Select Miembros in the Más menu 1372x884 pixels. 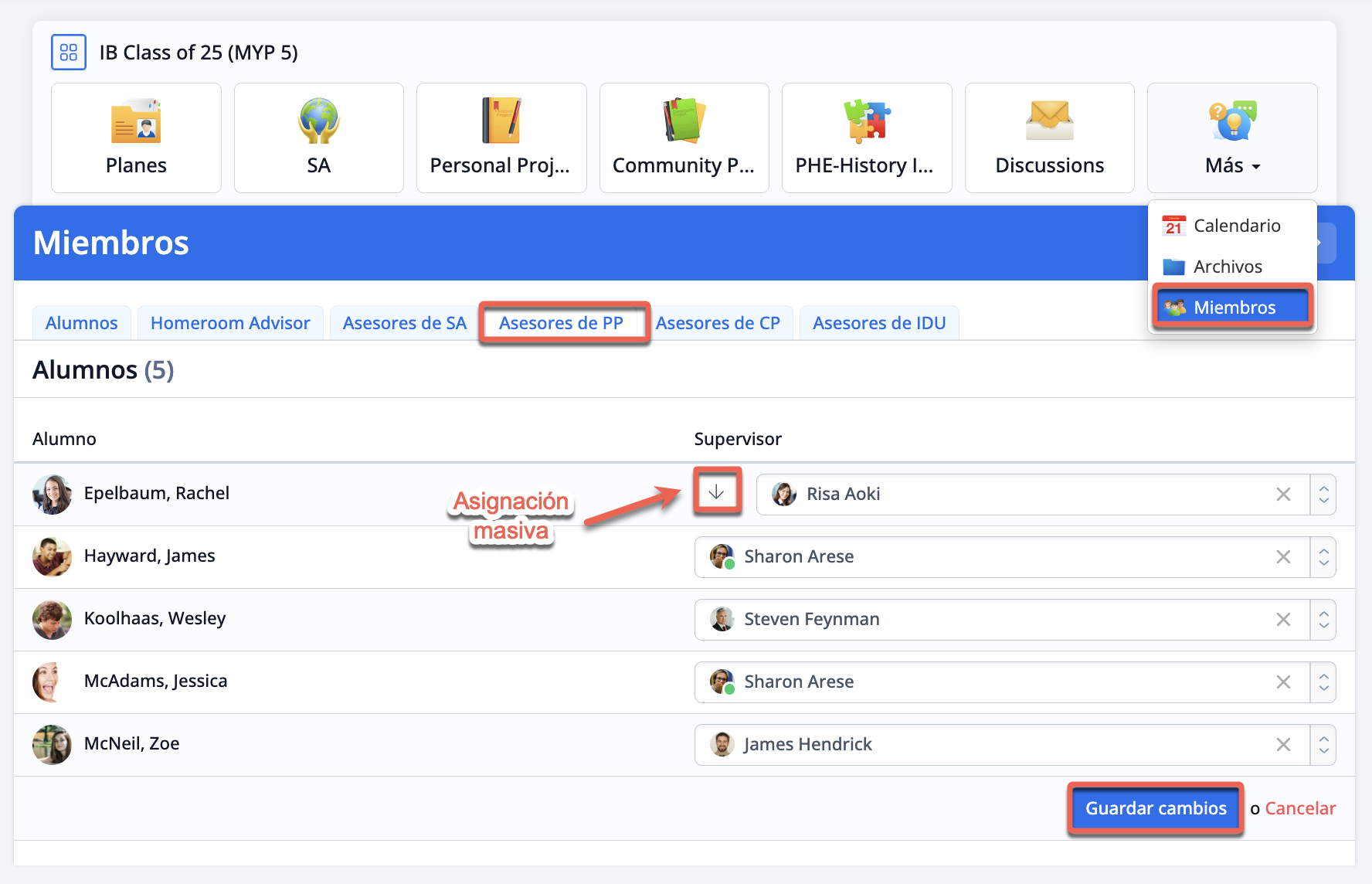pos(1234,308)
